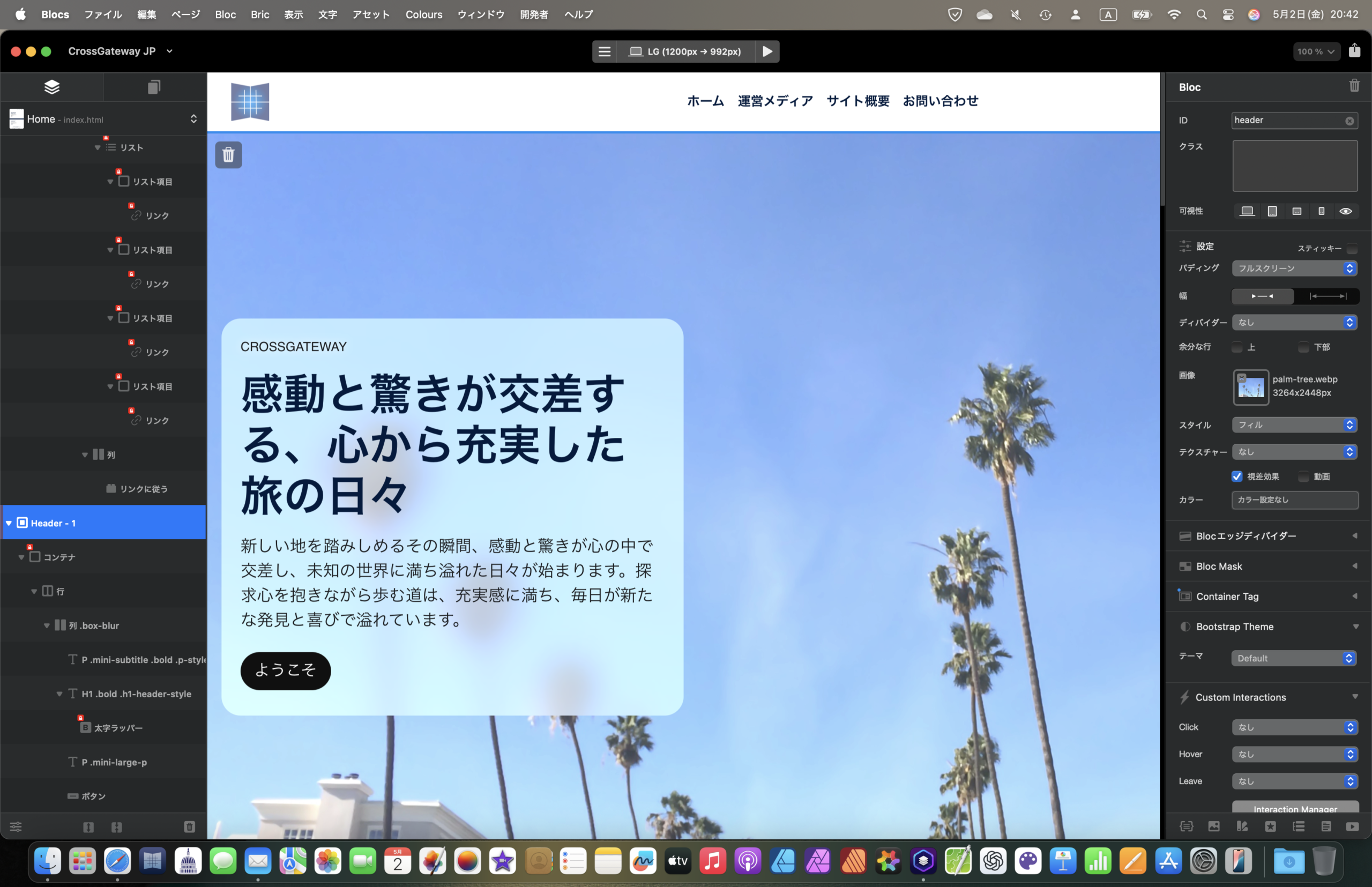
Task: Check the 上 extra row checkbox
Action: (1236, 347)
